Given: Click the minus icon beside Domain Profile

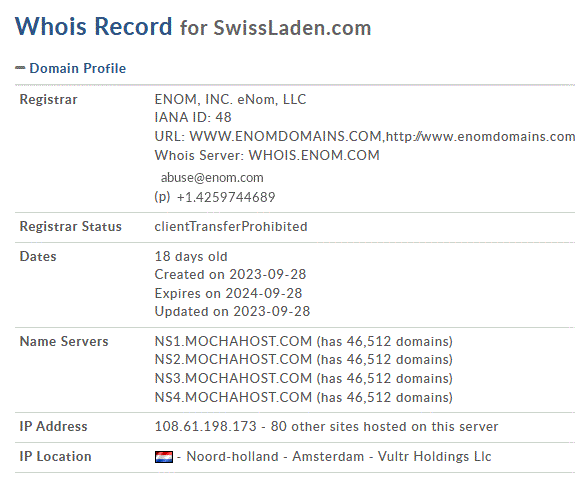Looking at the screenshot, I should [20, 68].
